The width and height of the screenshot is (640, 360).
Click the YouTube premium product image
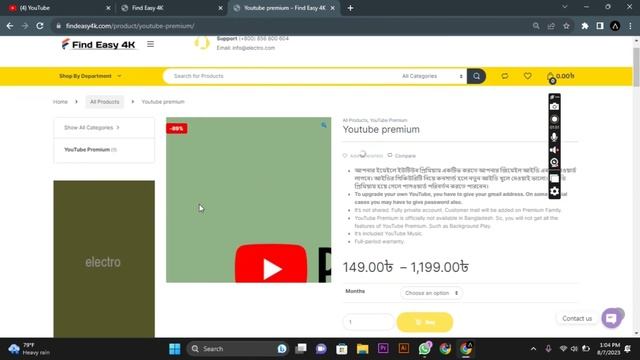point(249,200)
